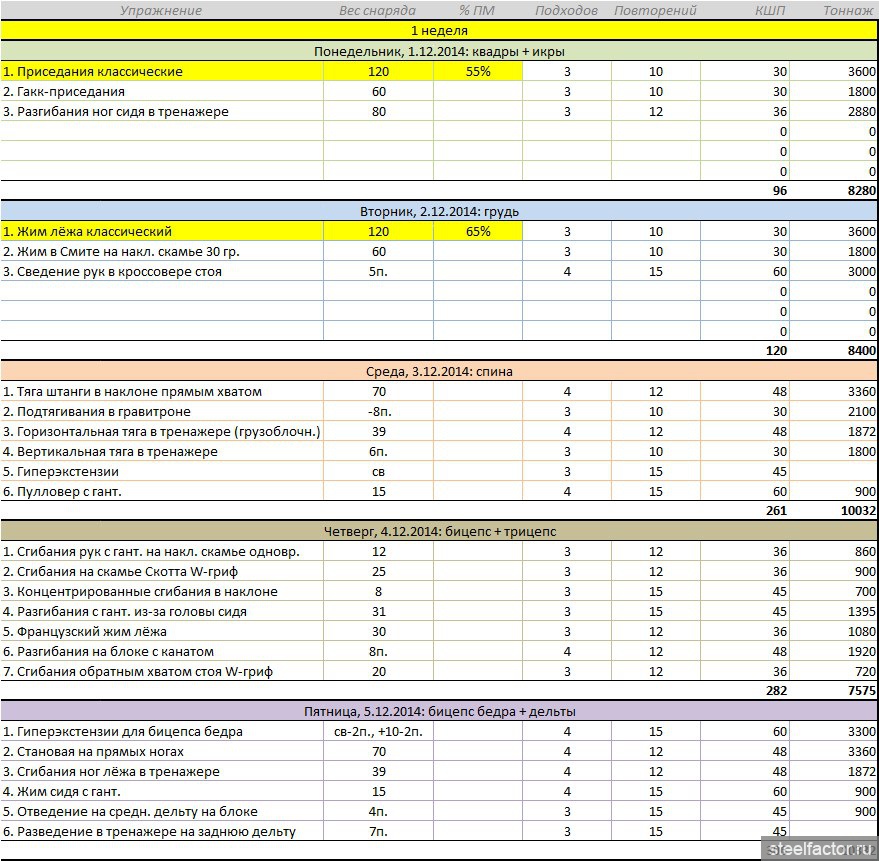Image resolution: width=879 pixels, height=861 pixels.
Task: Click the "Вес снаряда" column header
Action: (377, 11)
